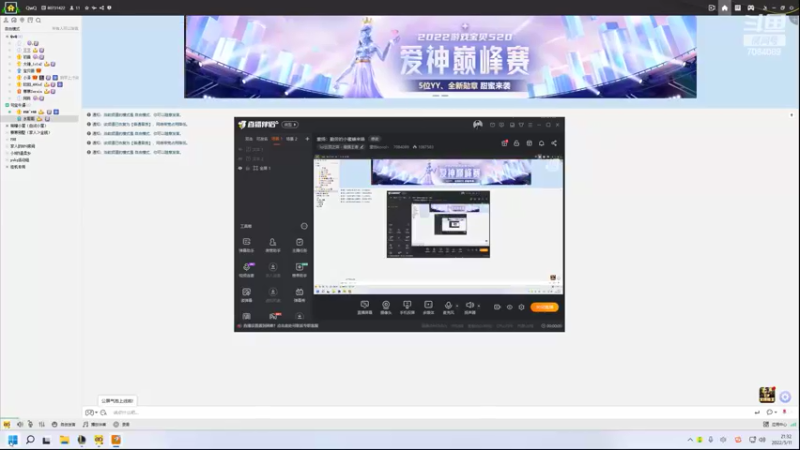Click the circle icon next to 工具箱 header

[304, 226]
